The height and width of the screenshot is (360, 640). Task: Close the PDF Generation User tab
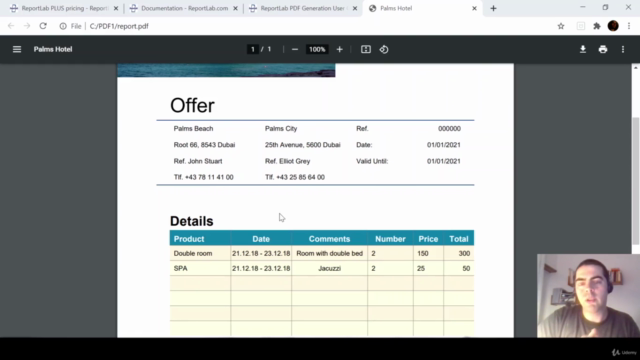click(355, 8)
